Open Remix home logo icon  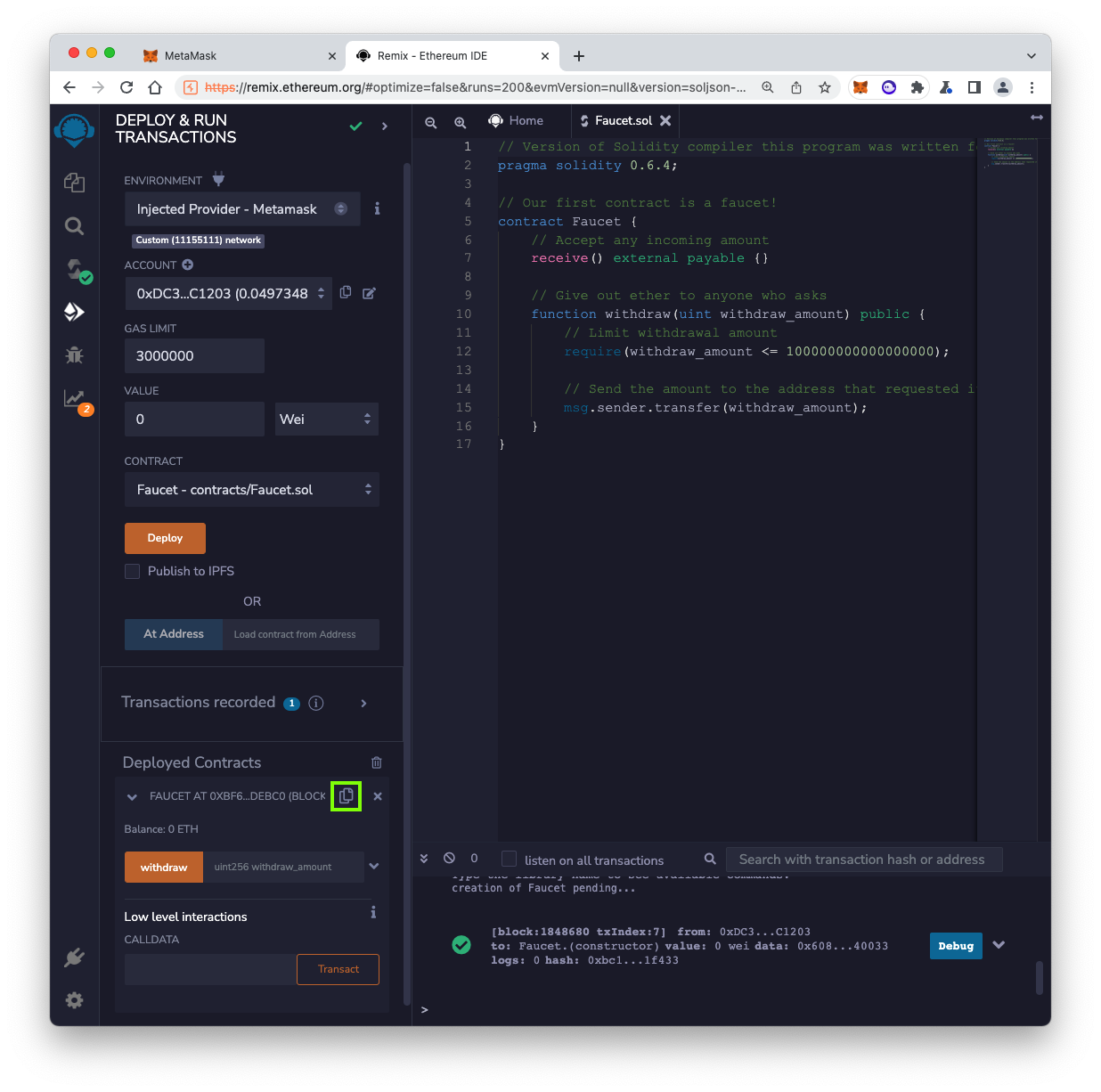(74, 131)
